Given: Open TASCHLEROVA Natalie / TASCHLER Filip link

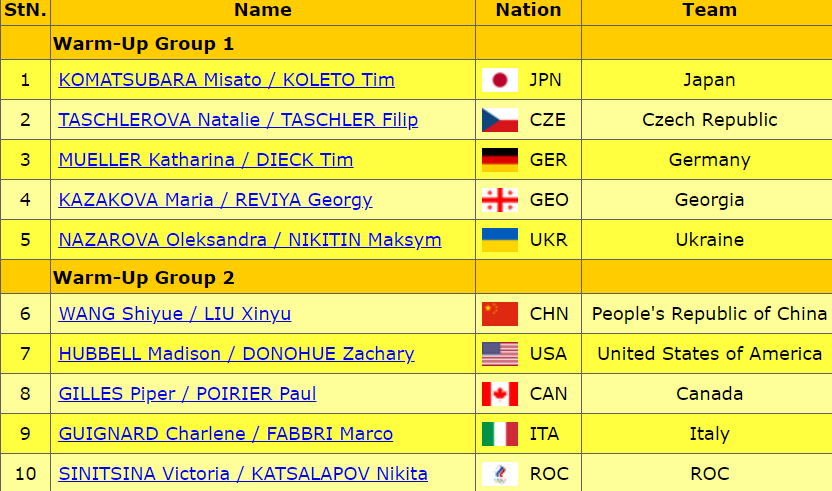Looking at the screenshot, I should point(238,120).
